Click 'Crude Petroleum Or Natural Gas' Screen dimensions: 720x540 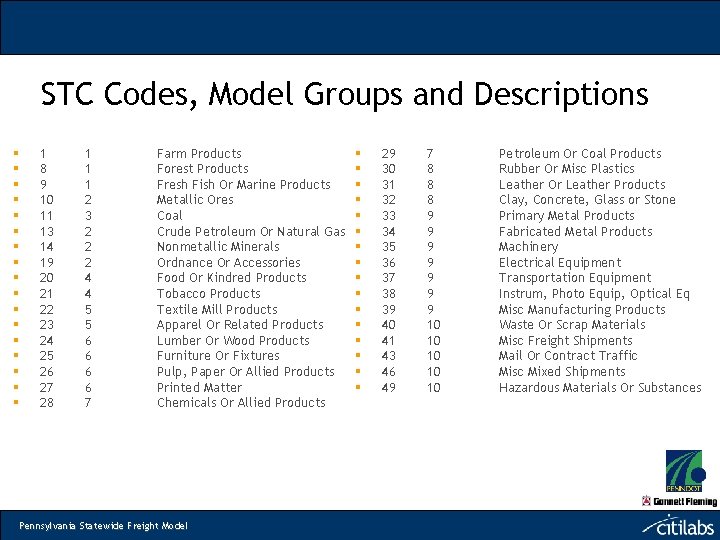click(x=251, y=231)
